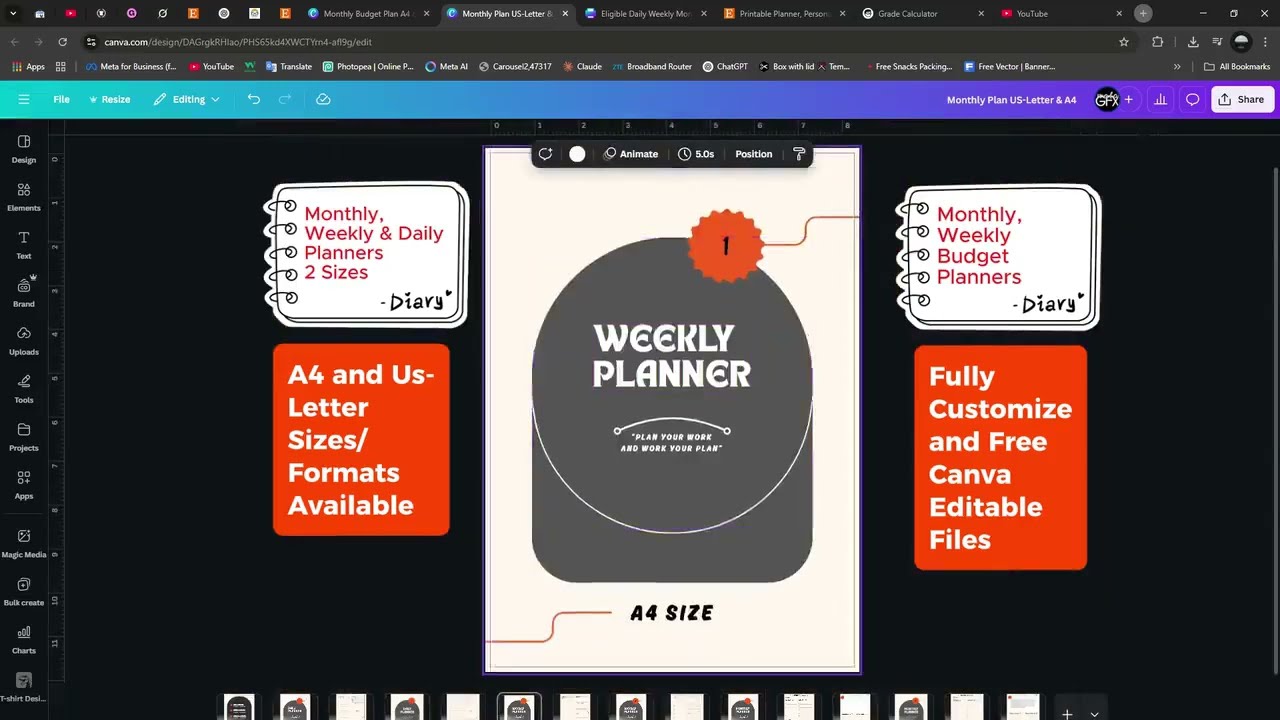Switch to Printable Planner browser tab
1280x720 pixels.
tap(784, 14)
